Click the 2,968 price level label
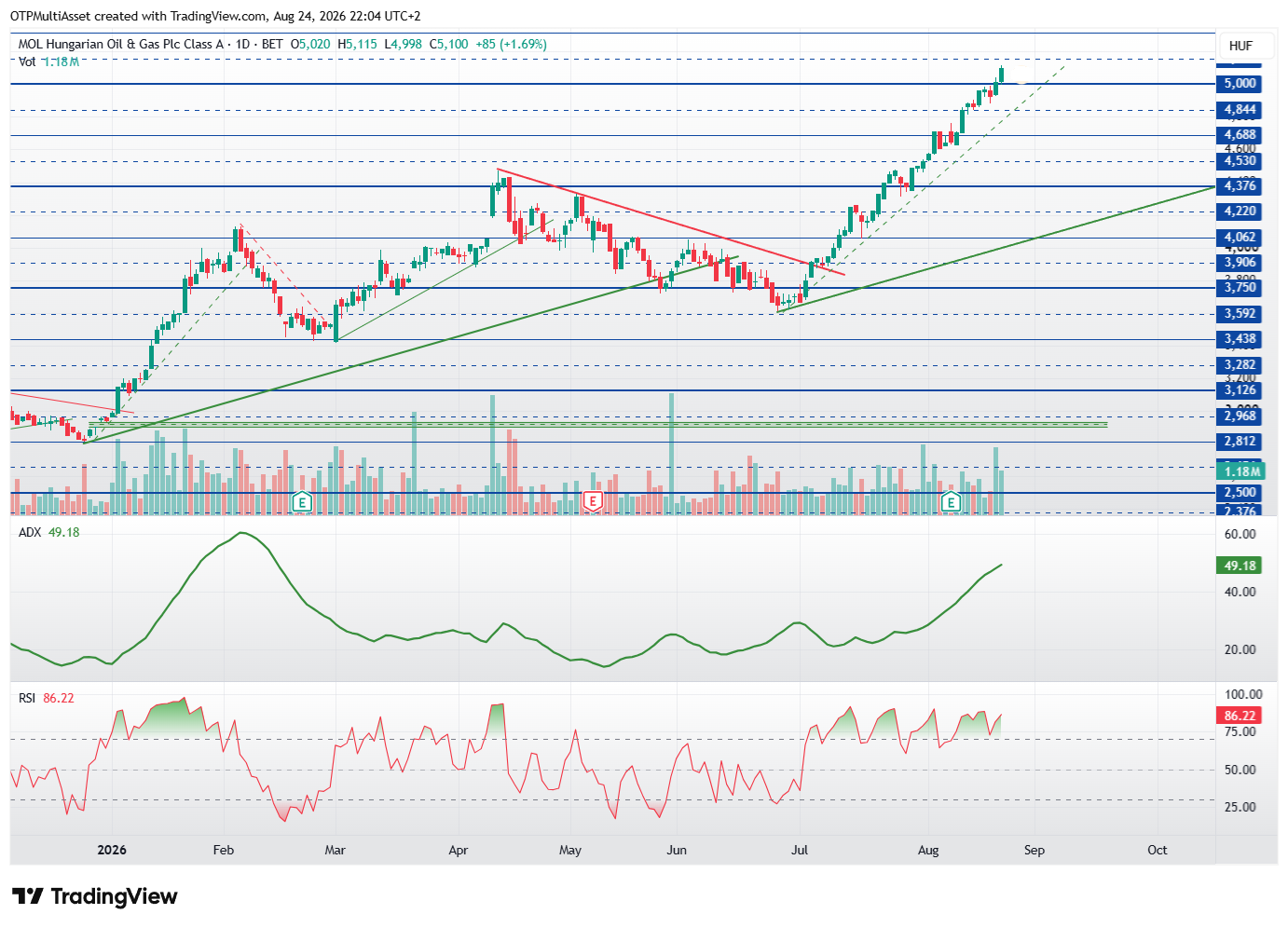 [x=1240, y=416]
